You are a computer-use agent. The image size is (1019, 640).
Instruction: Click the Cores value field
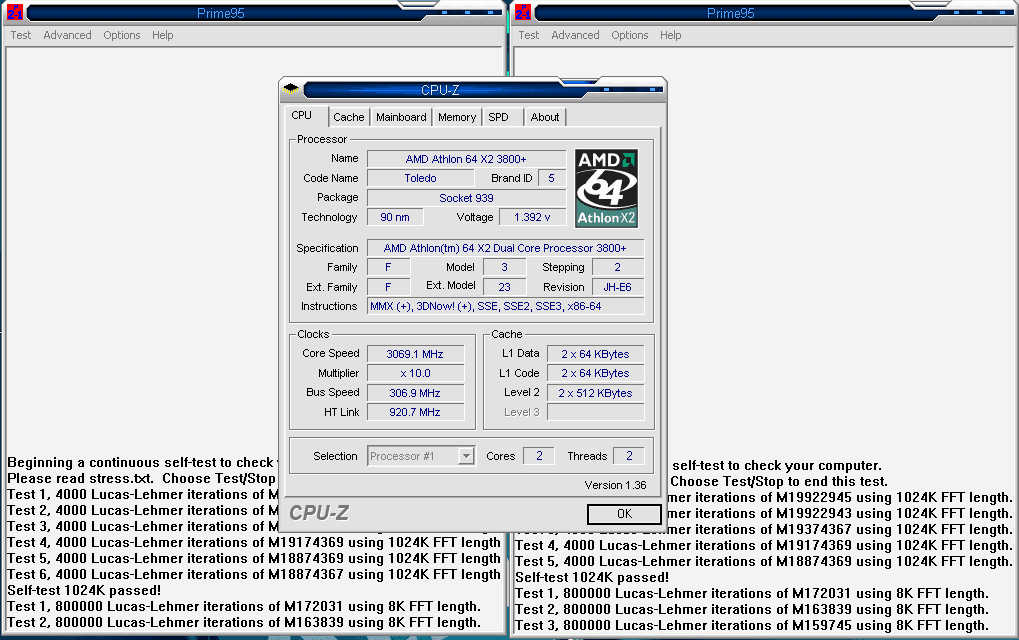point(539,456)
